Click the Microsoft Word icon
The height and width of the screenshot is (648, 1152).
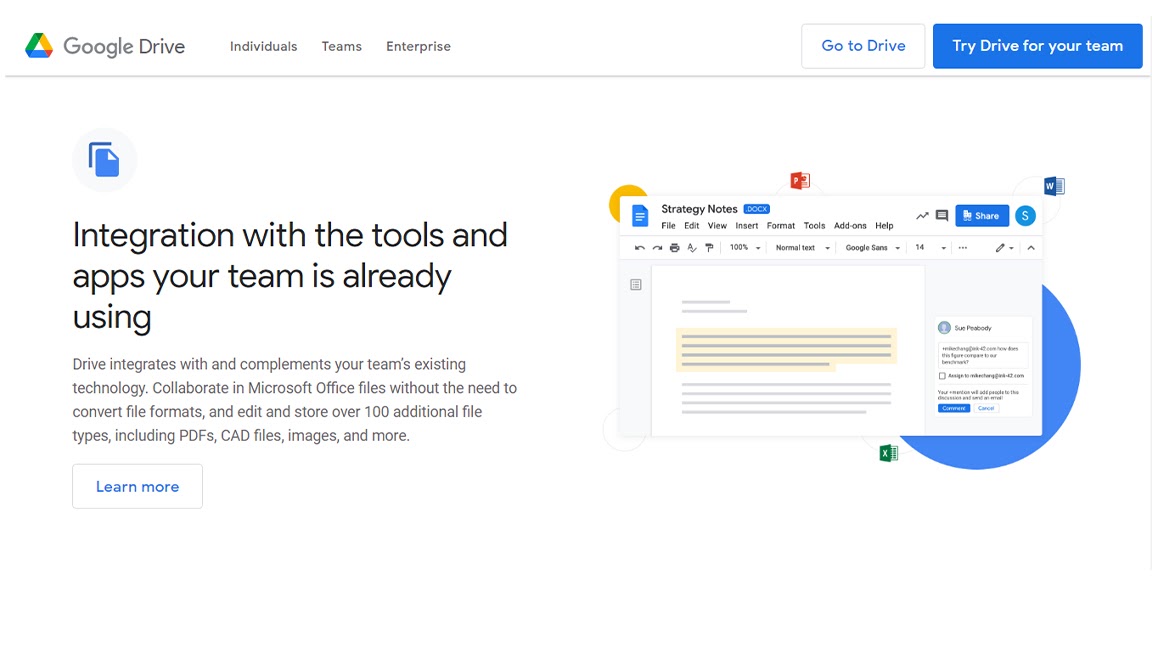(x=1052, y=185)
